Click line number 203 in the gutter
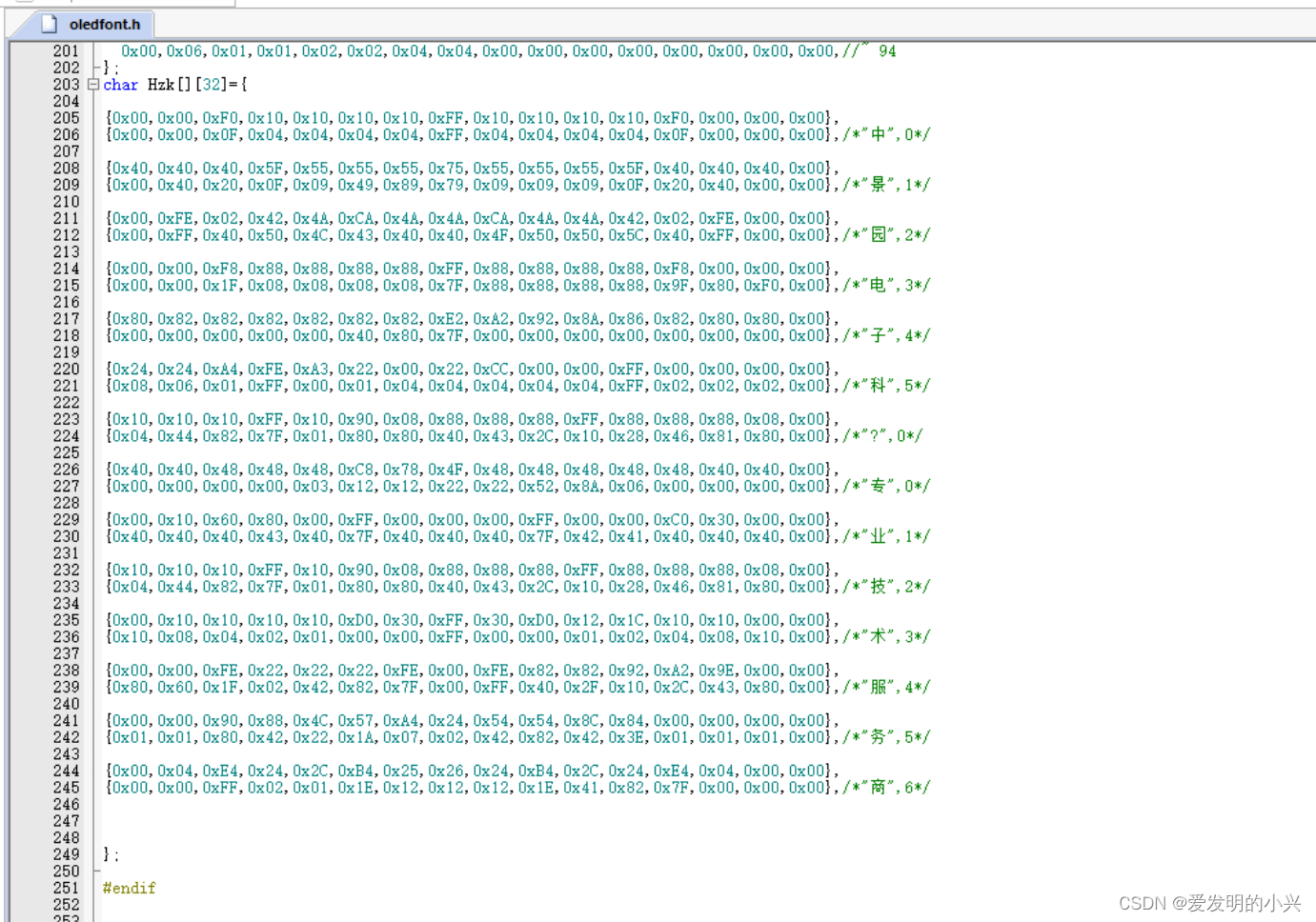The width and height of the screenshot is (1316, 922). pos(67,85)
